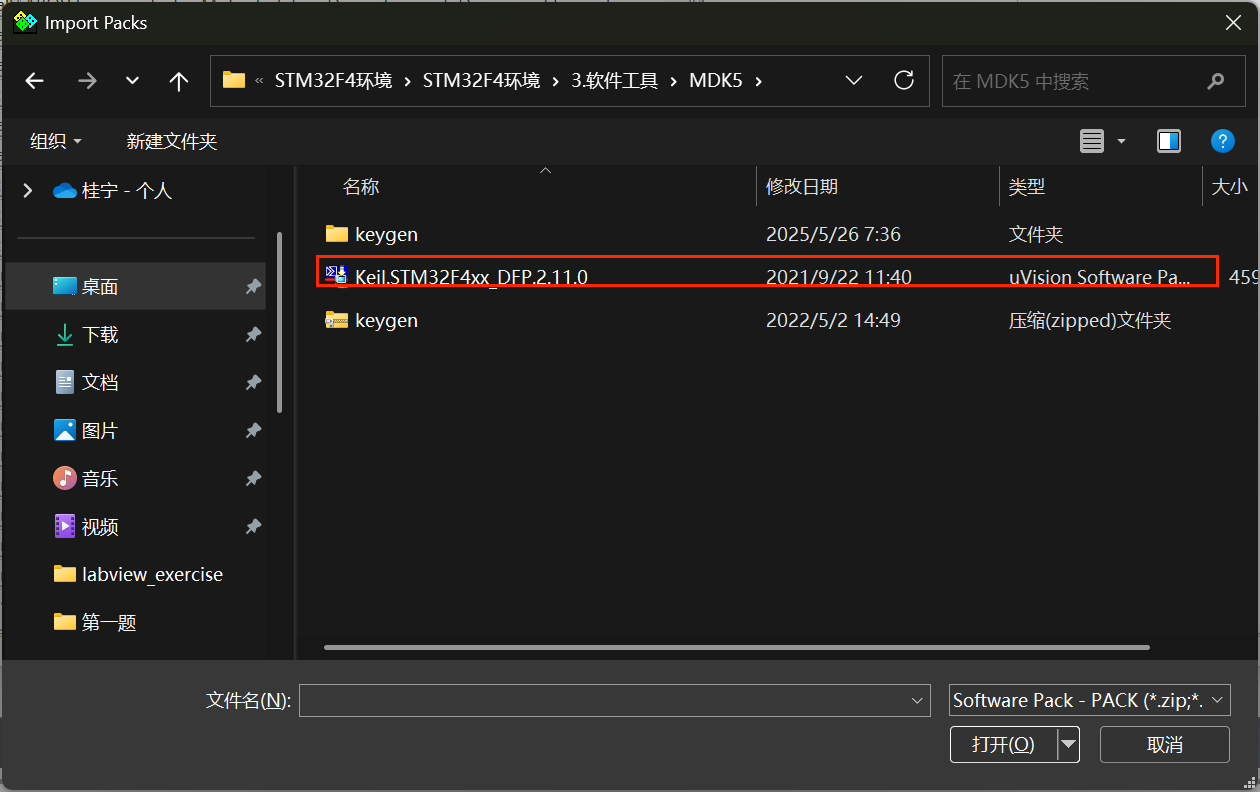Image resolution: width=1260 pixels, height=792 pixels.
Task: Change view layout icon
Action: click(1092, 141)
